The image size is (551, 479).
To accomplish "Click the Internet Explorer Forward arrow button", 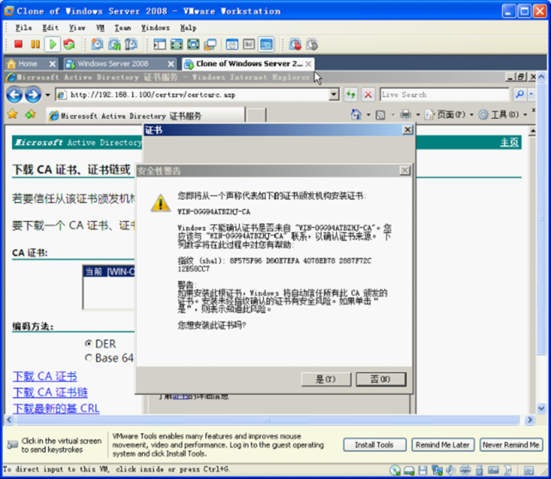I will coord(33,95).
